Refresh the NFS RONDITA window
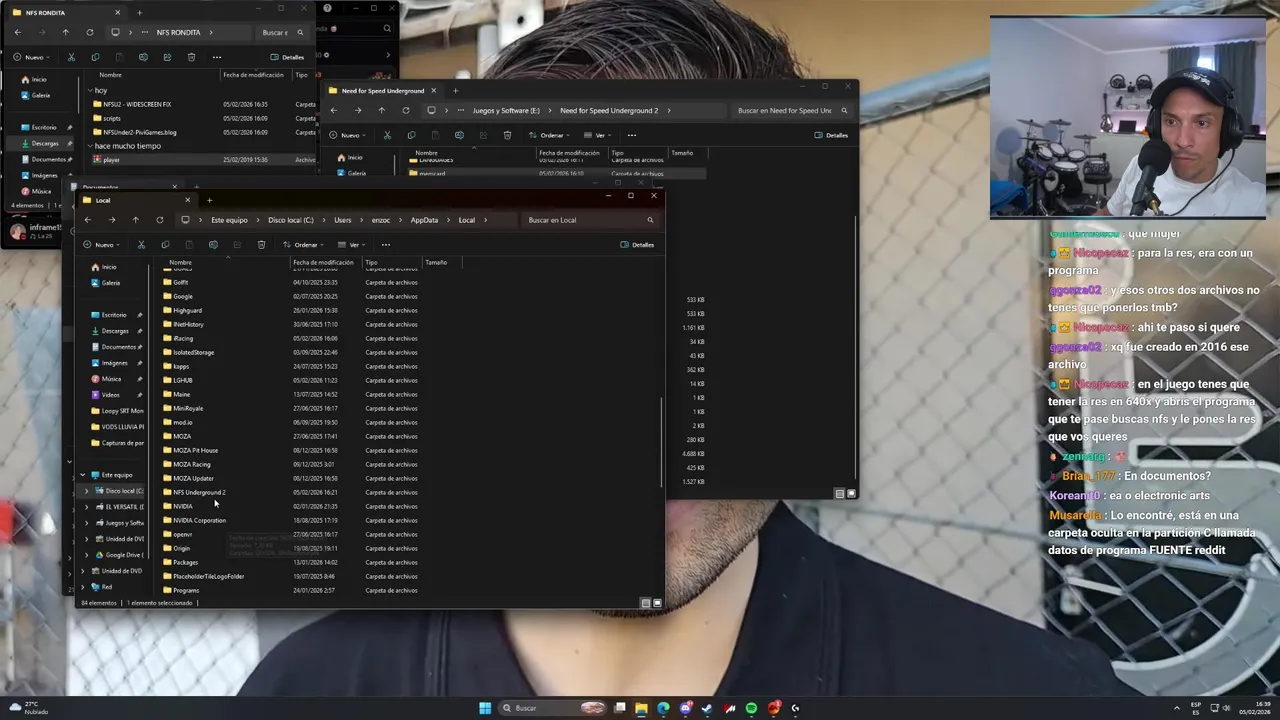 point(90,32)
